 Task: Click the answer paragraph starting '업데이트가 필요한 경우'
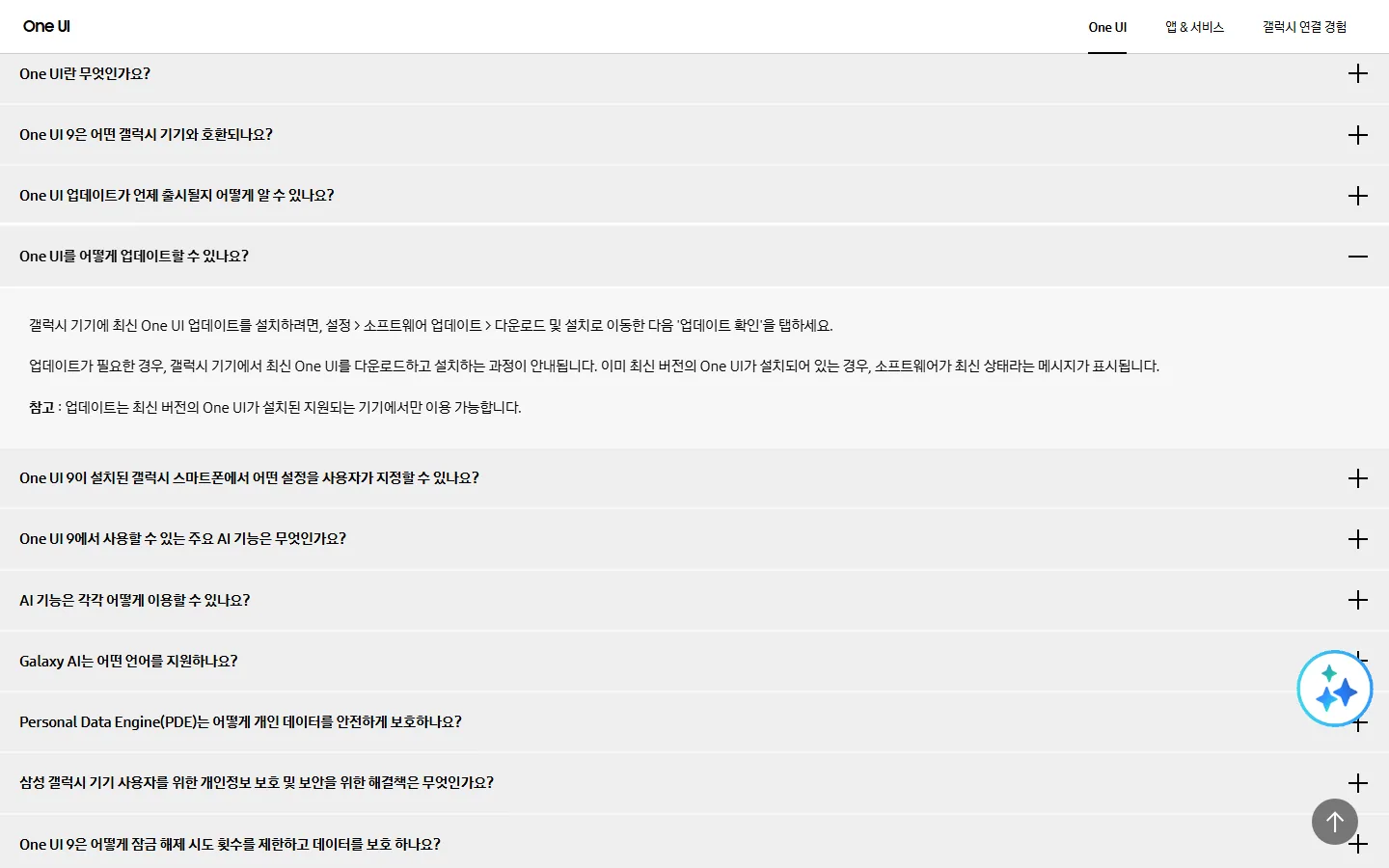(x=594, y=366)
